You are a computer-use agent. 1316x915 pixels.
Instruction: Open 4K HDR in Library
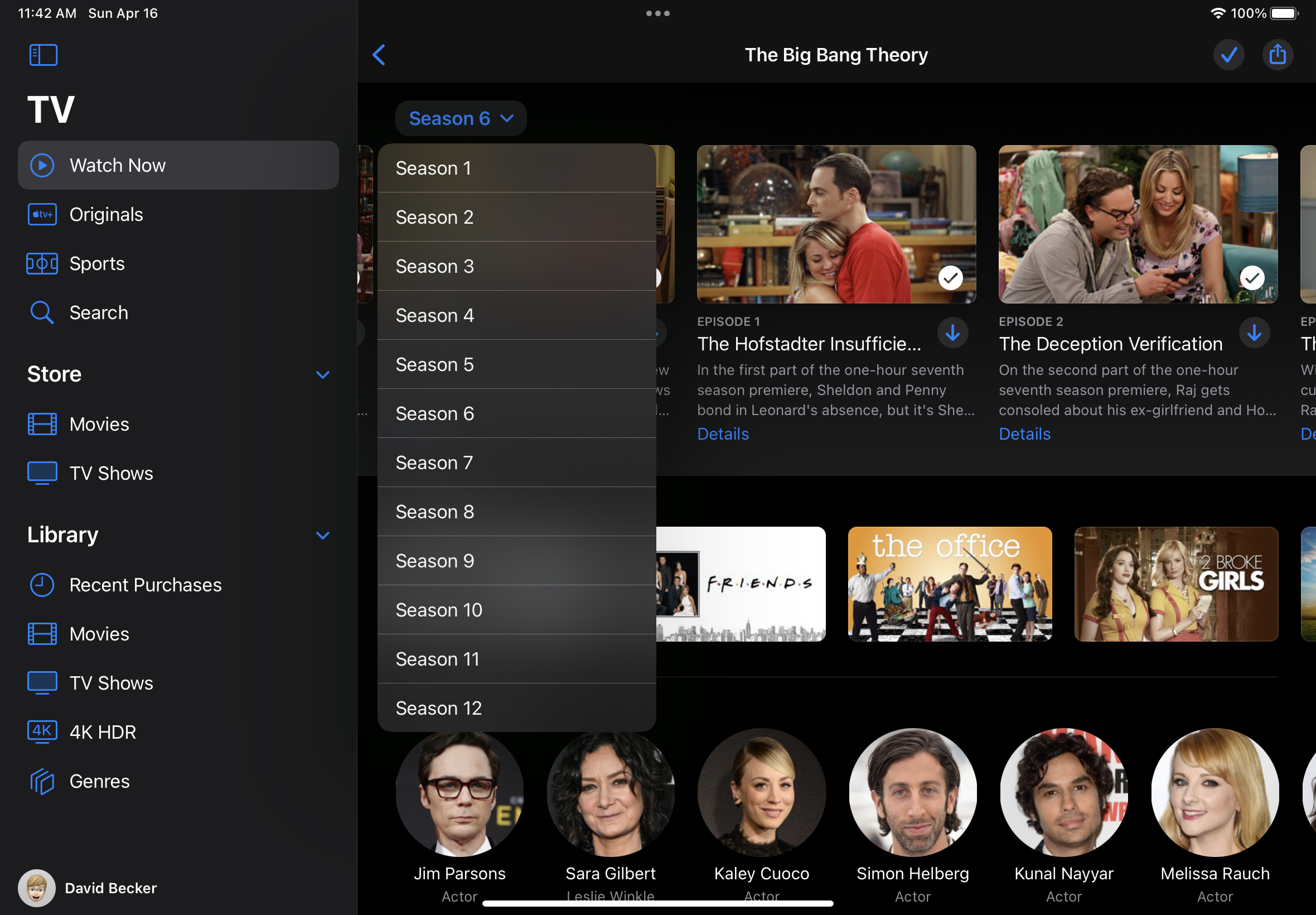coord(178,732)
